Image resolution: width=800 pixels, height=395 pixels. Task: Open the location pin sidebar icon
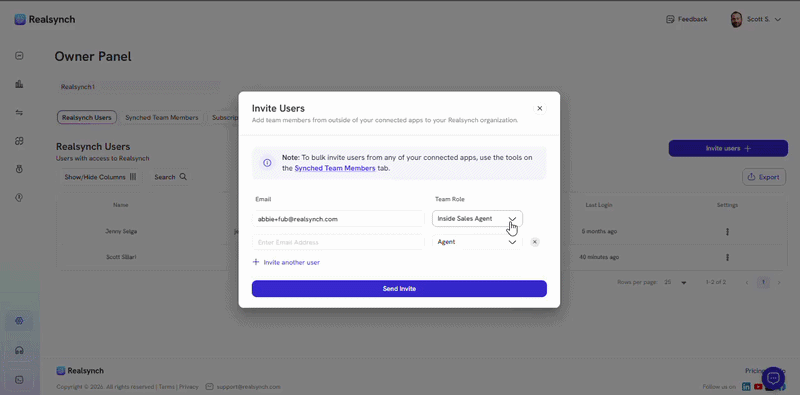pyautogui.click(x=19, y=198)
